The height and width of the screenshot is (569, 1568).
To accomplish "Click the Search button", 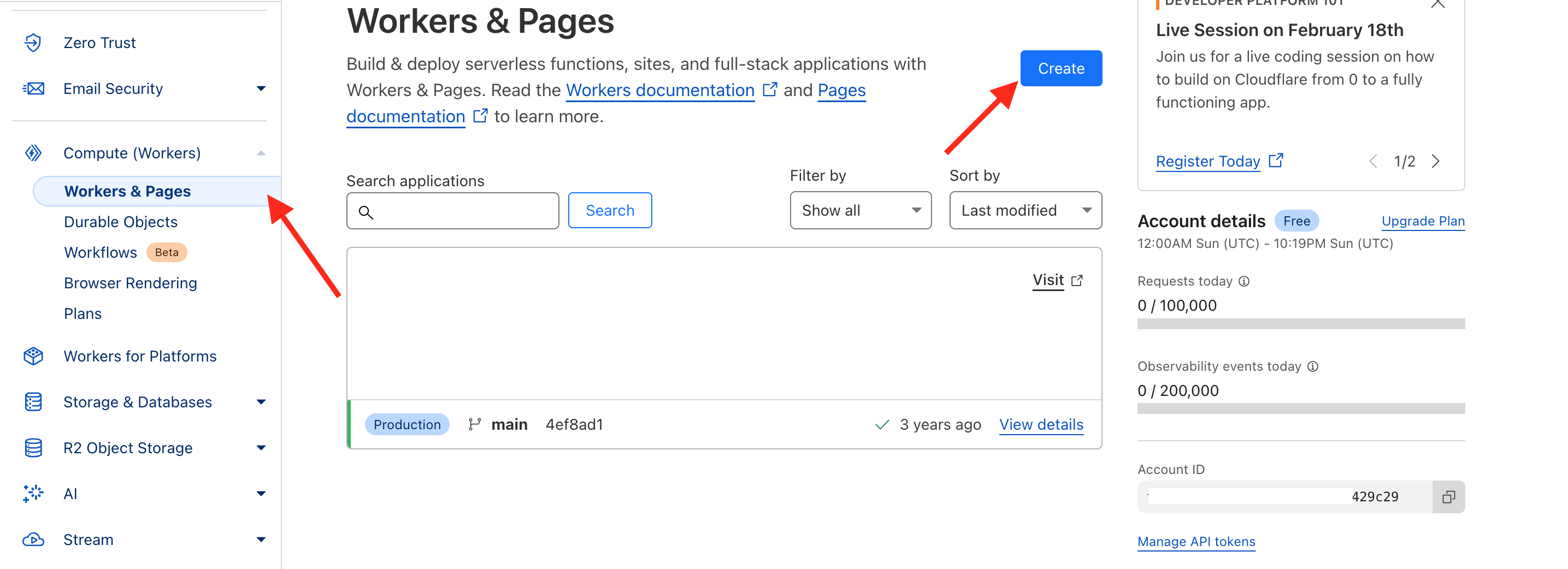I will pyautogui.click(x=610, y=211).
